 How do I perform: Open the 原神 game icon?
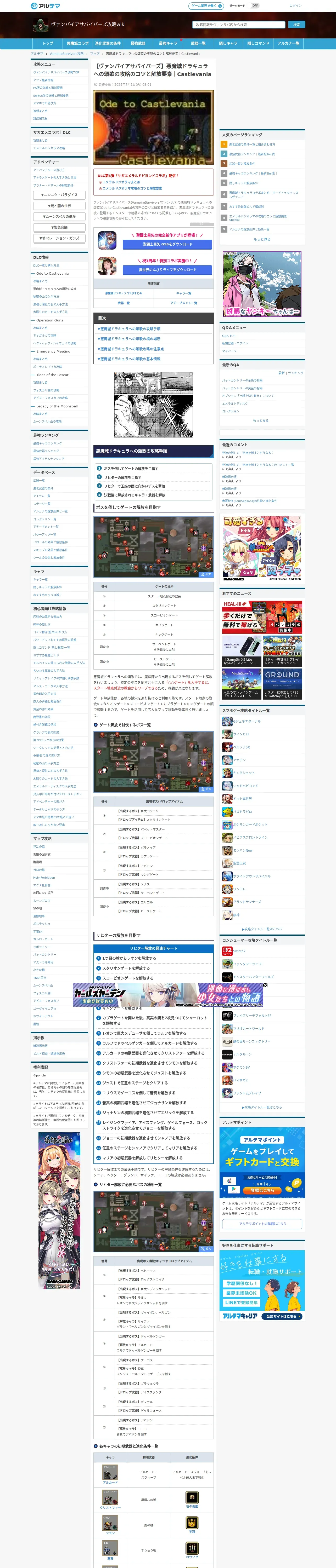pyautogui.click(x=227, y=915)
